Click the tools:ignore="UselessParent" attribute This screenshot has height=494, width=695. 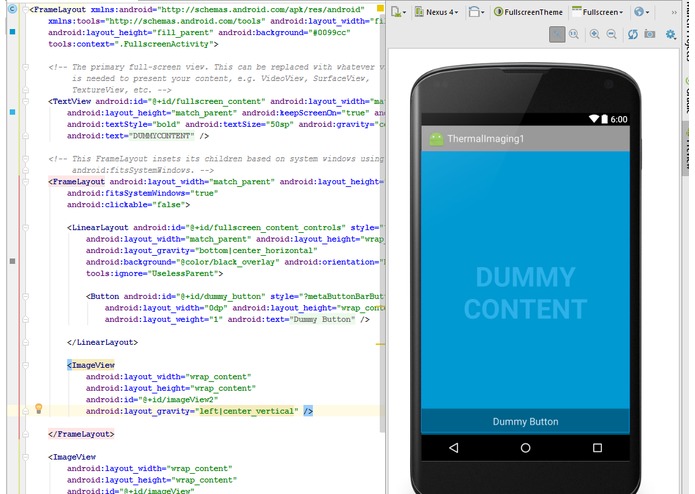pyautogui.click(x=152, y=273)
